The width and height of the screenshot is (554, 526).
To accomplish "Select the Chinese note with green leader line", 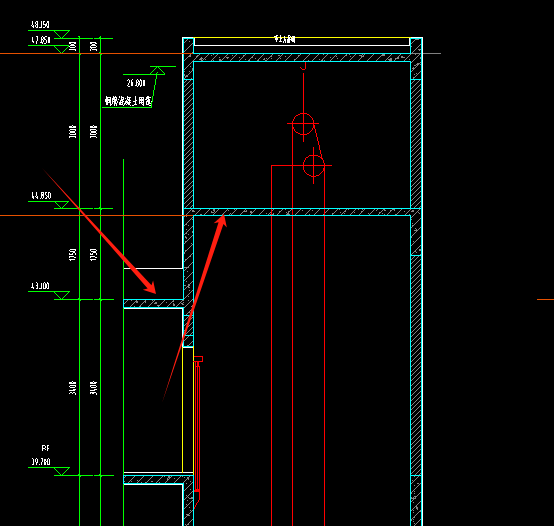I will click(128, 101).
